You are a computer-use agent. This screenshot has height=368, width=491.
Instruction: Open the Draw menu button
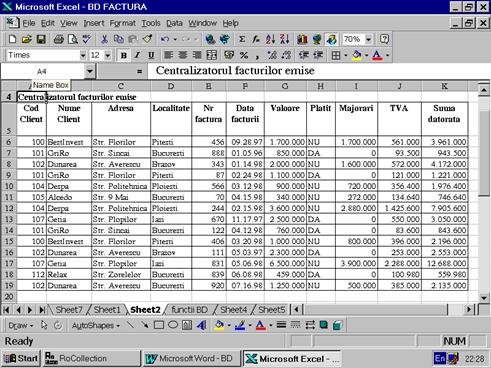[x=20, y=325]
